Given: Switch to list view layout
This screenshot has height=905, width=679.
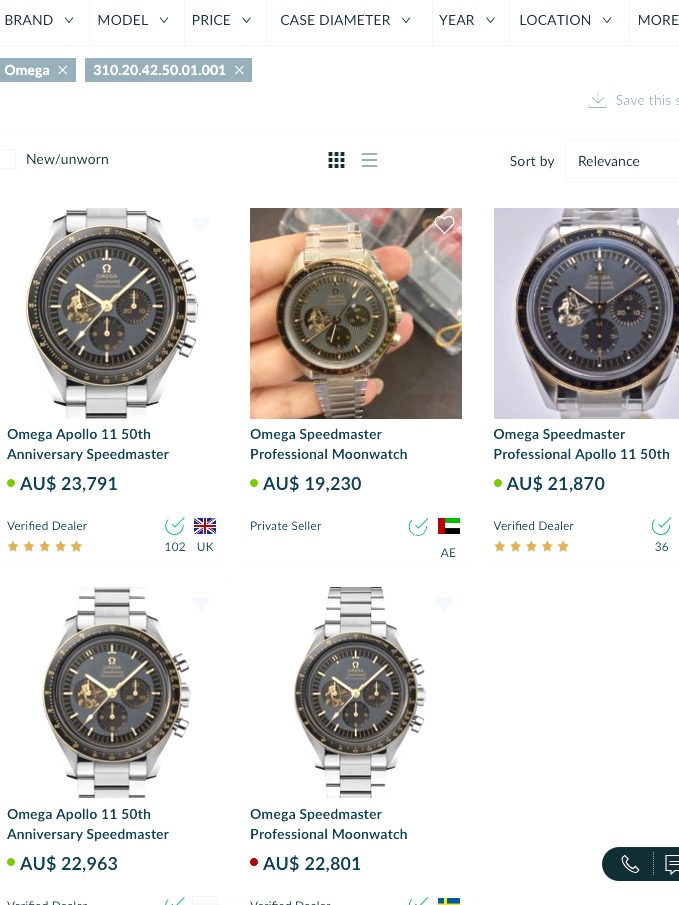Looking at the screenshot, I should [370, 160].
